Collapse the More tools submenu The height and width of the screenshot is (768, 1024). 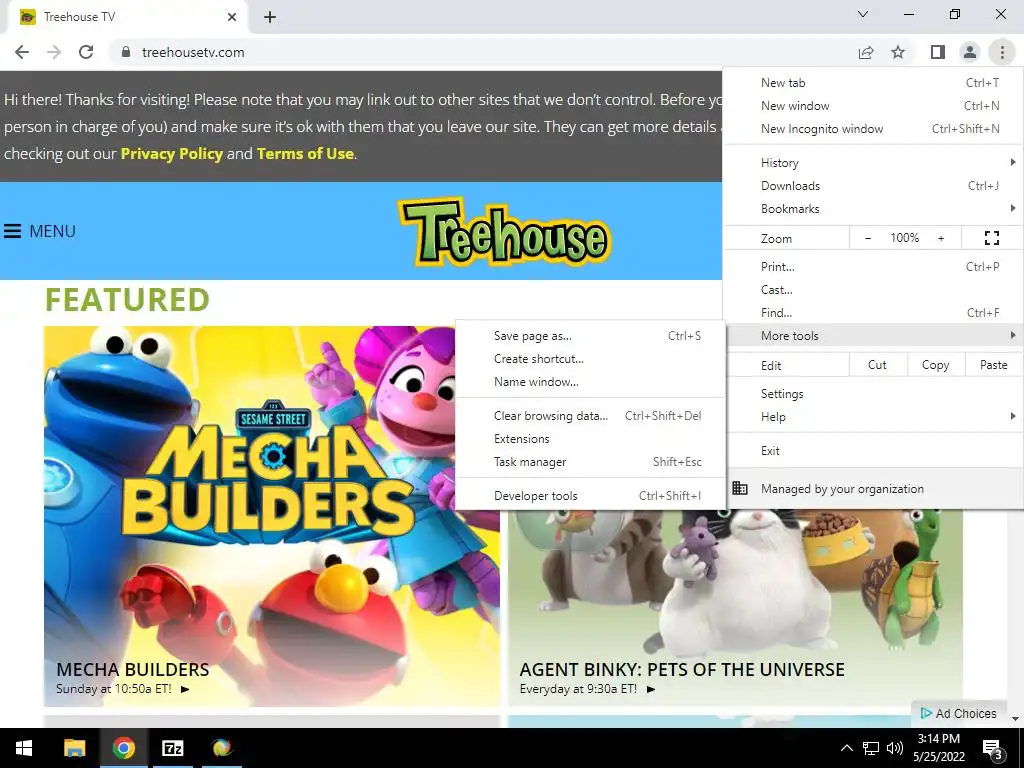coord(872,336)
